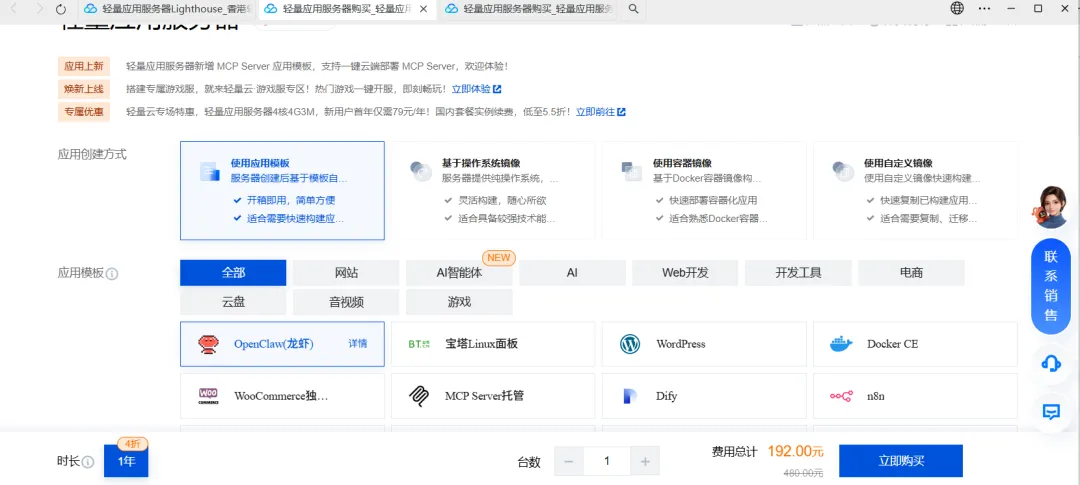Image resolution: width=1080 pixels, height=485 pixels.
Task: Open the 详情 link for OpenClaw
Action: point(357,344)
